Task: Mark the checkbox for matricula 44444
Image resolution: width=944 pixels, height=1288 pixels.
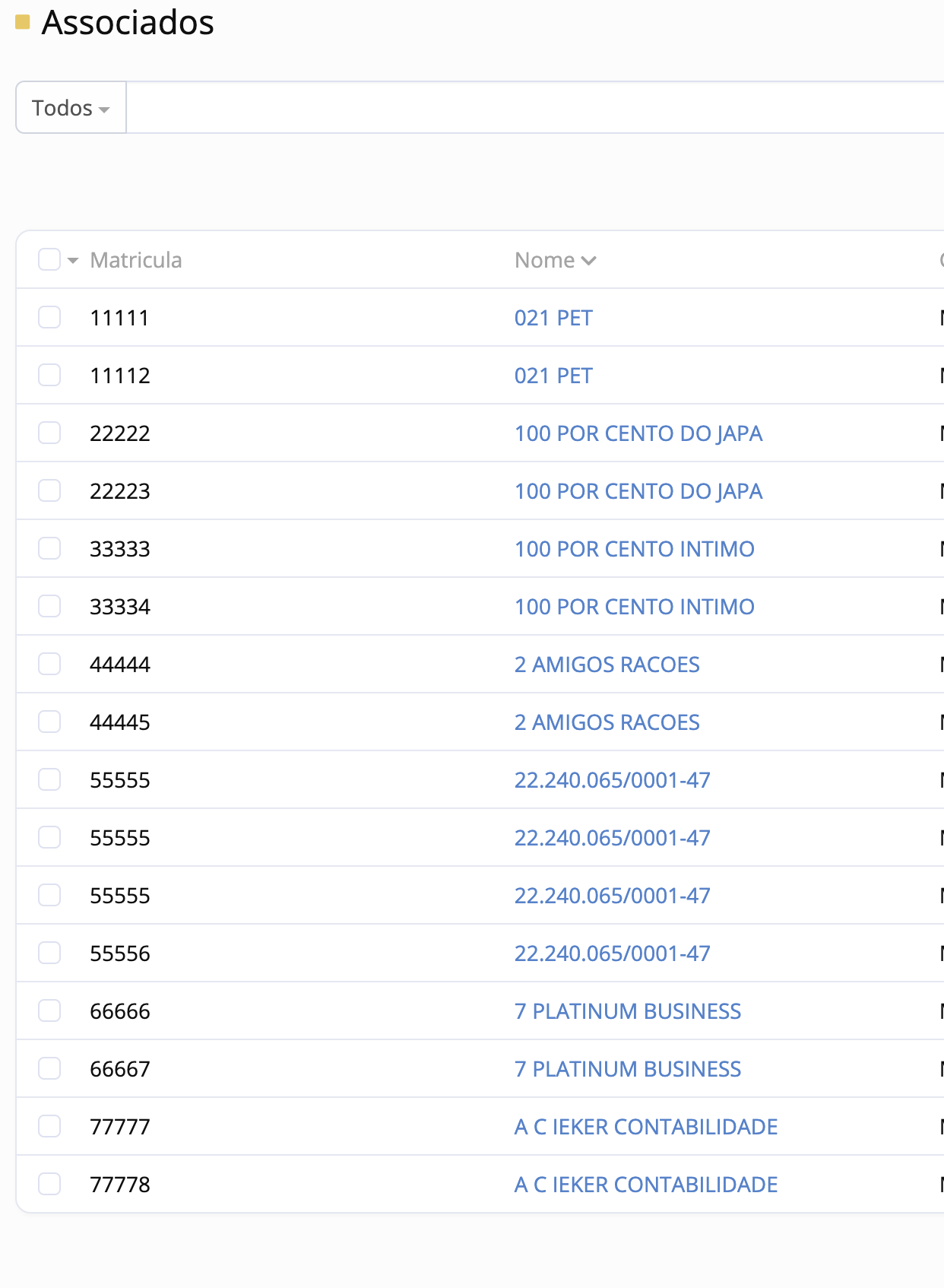Action: click(x=49, y=664)
